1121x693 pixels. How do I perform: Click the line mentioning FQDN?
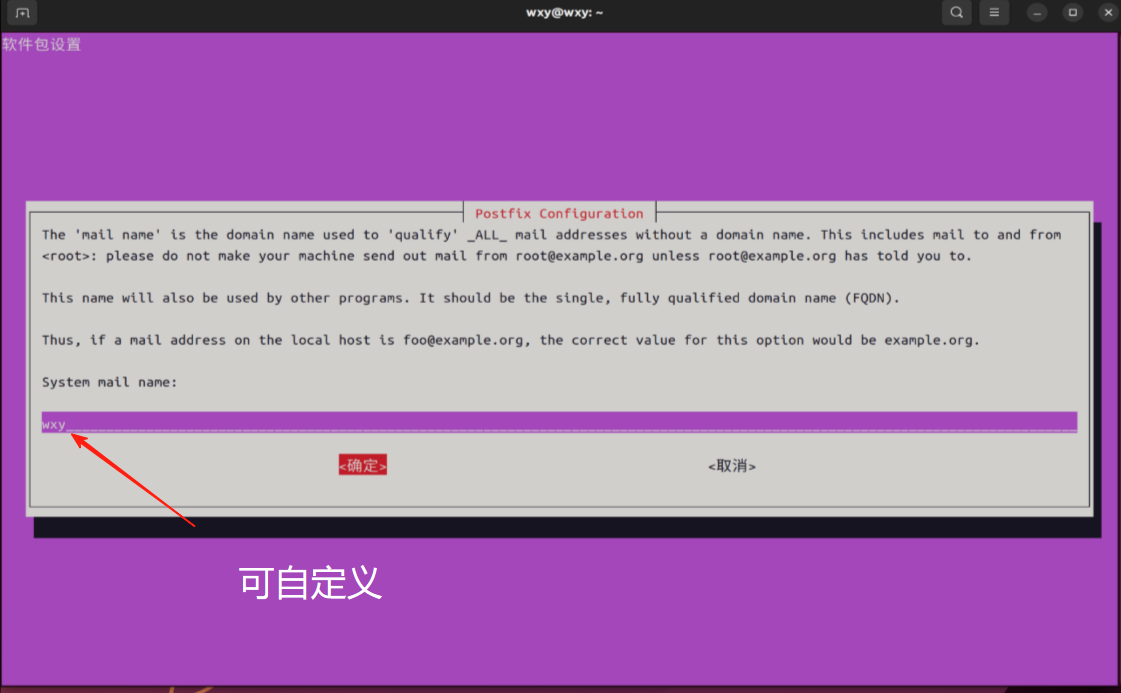pos(470,298)
